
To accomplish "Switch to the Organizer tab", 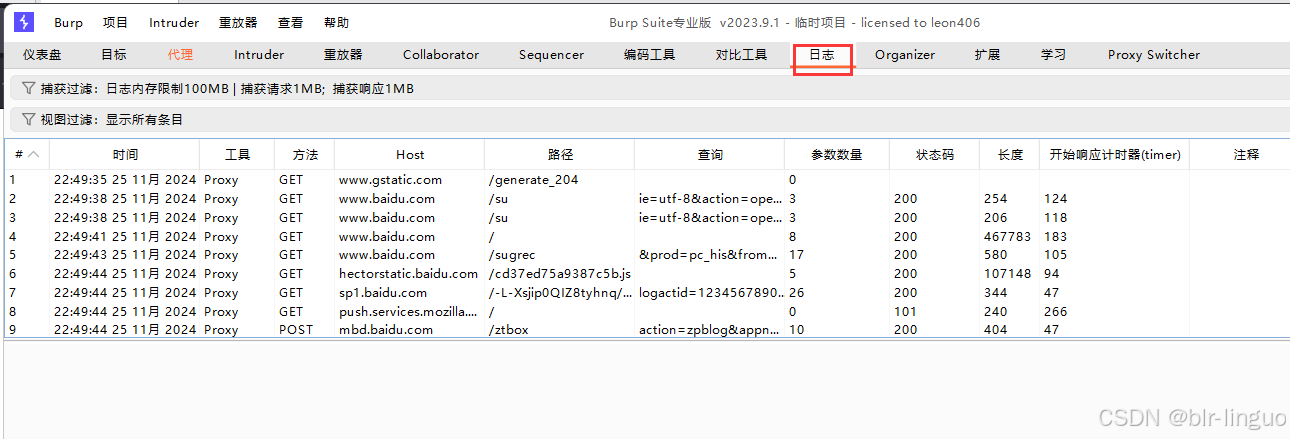I will point(905,55).
